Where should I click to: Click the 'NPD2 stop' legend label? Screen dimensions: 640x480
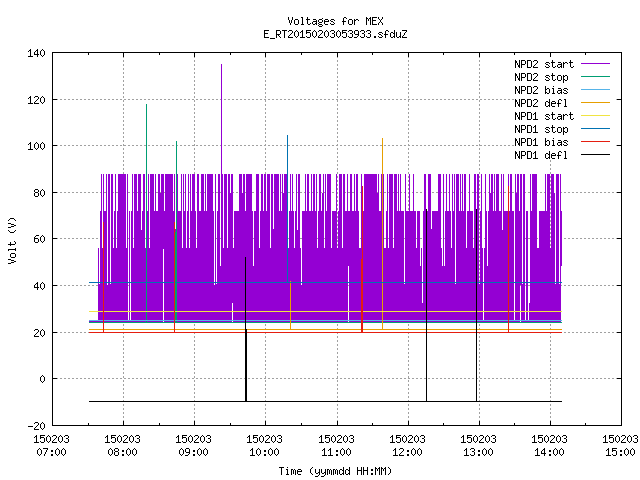coord(541,77)
